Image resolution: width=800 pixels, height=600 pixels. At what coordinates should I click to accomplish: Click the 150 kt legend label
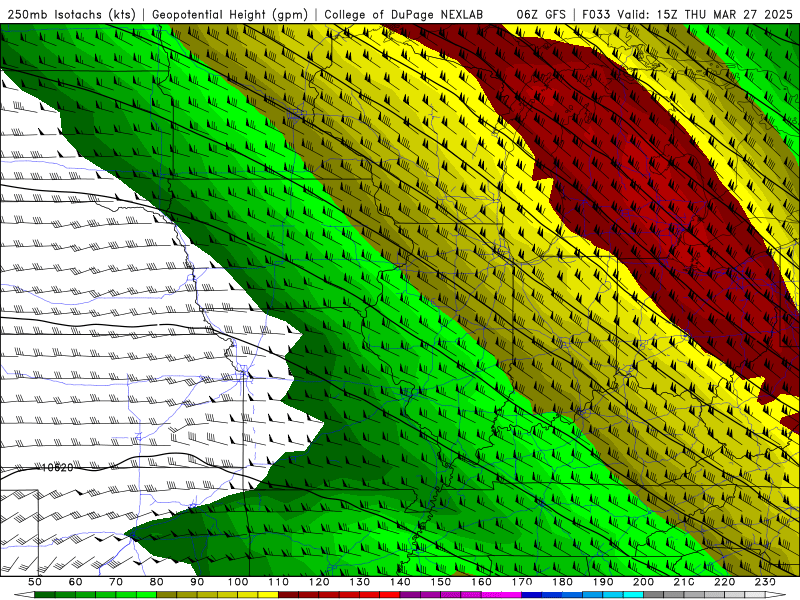(441, 582)
